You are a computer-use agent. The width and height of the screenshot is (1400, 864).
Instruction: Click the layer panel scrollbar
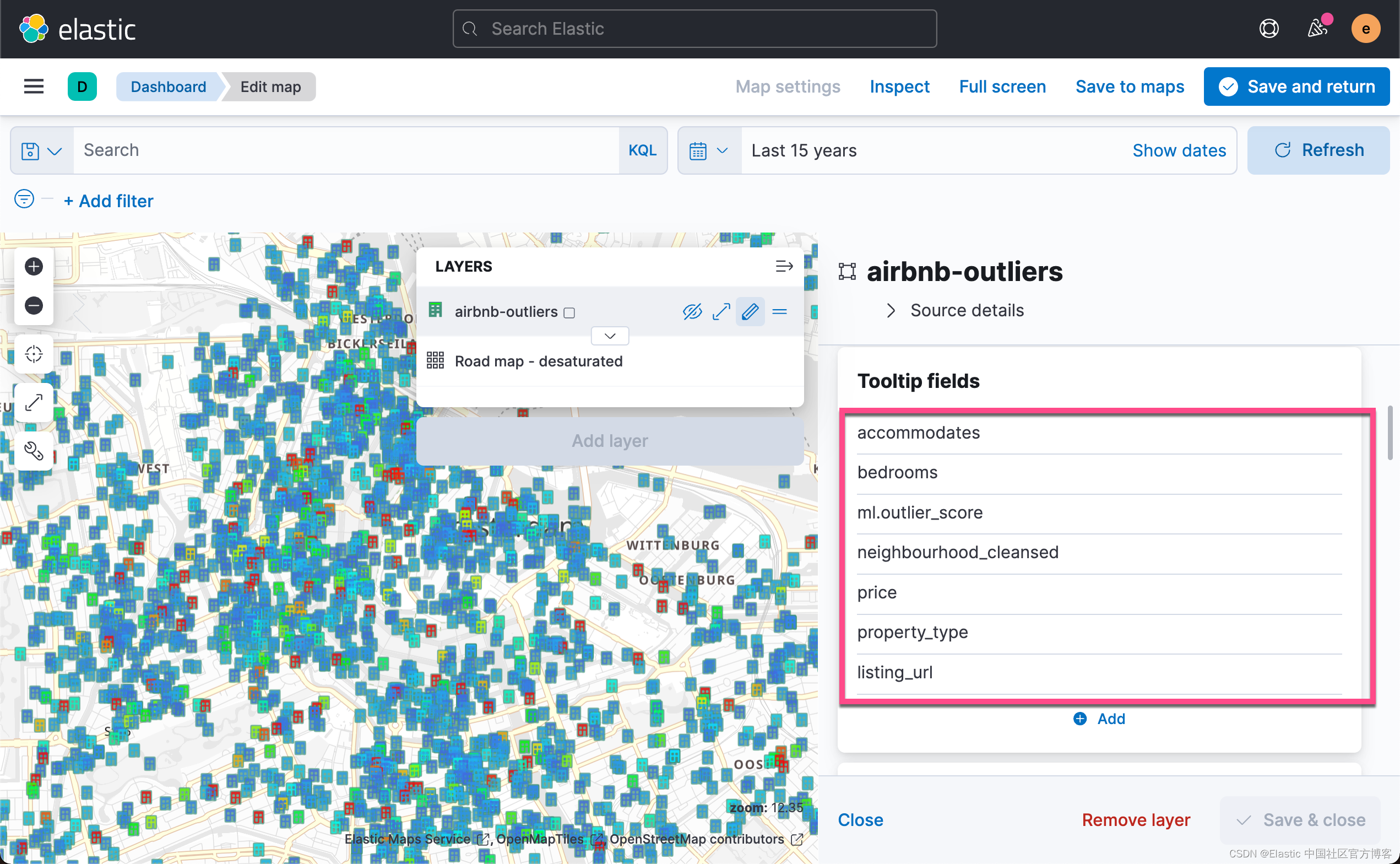[1390, 433]
